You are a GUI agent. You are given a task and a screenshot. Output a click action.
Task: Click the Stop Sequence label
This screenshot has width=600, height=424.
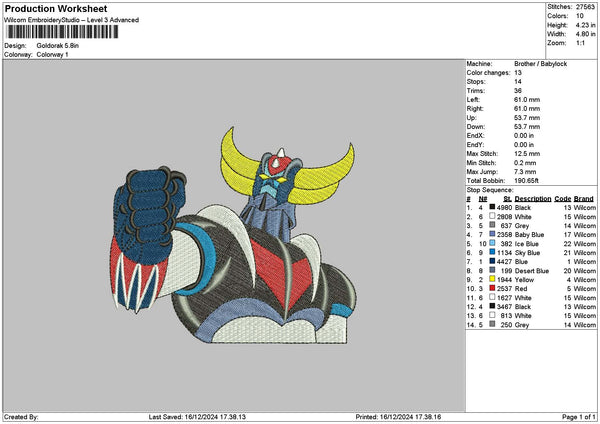point(488,189)
